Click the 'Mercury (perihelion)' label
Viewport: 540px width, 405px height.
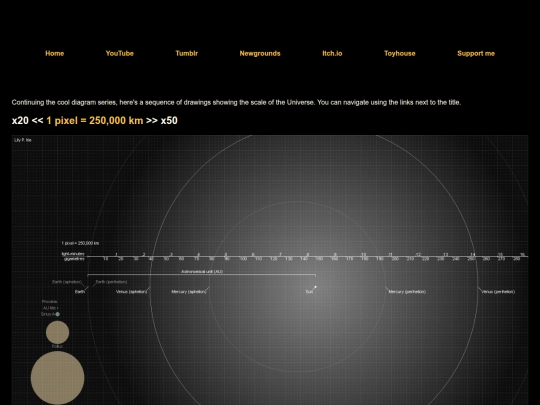pos(407,292)
